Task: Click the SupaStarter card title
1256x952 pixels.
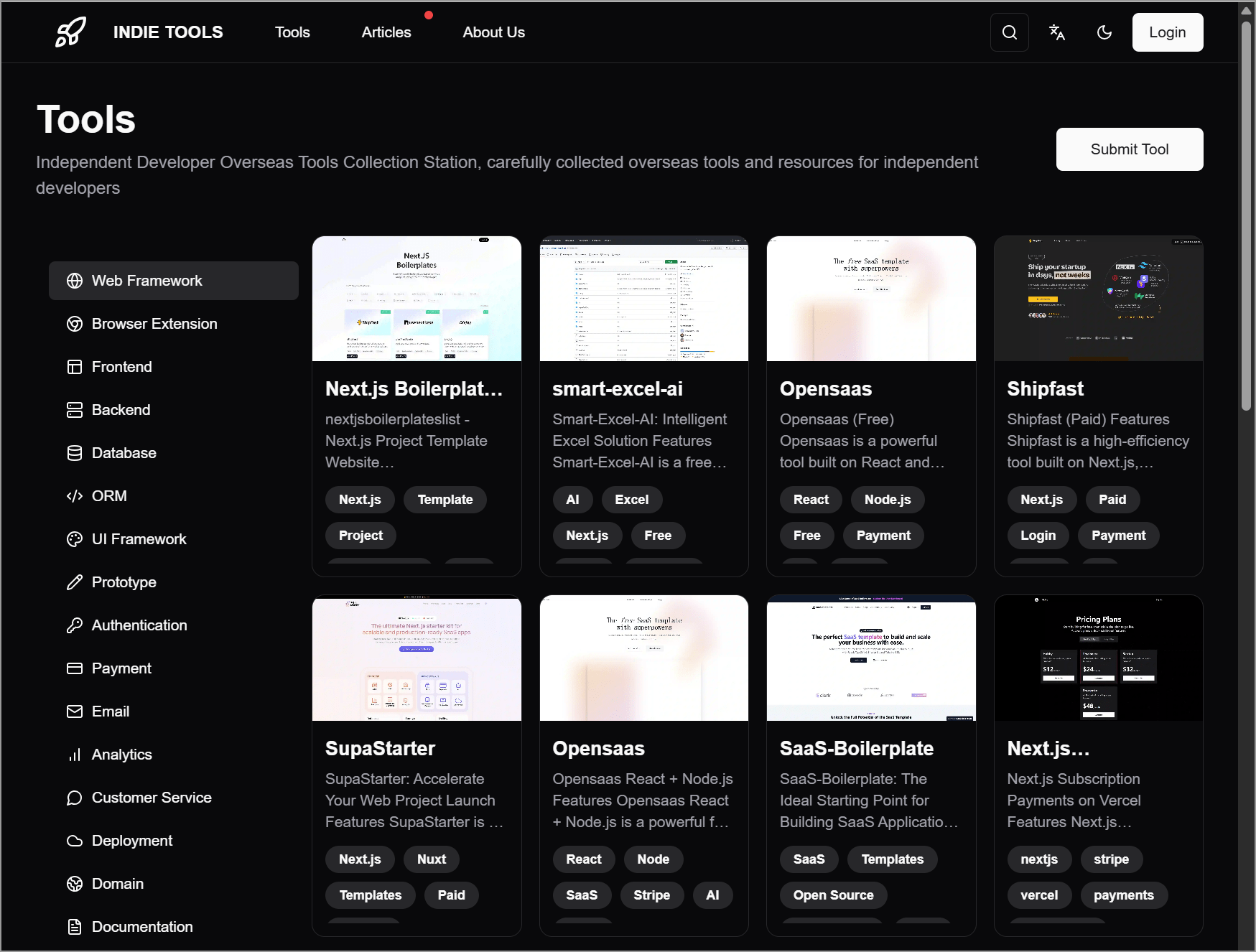Action: coord(380,749)
